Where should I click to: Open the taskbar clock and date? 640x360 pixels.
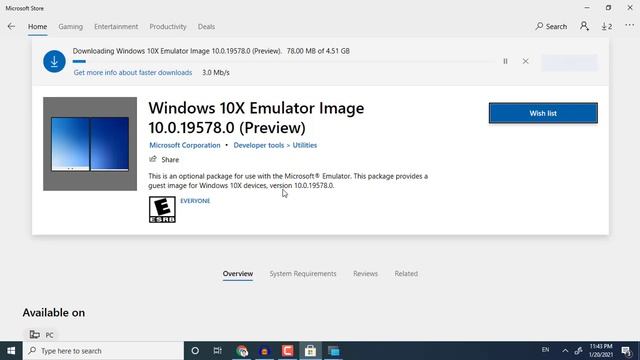point(600,351)
